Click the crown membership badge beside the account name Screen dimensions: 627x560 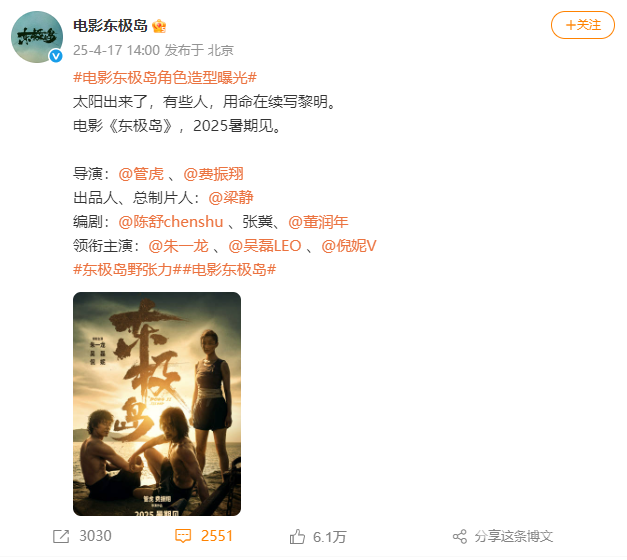coord(159,26)
